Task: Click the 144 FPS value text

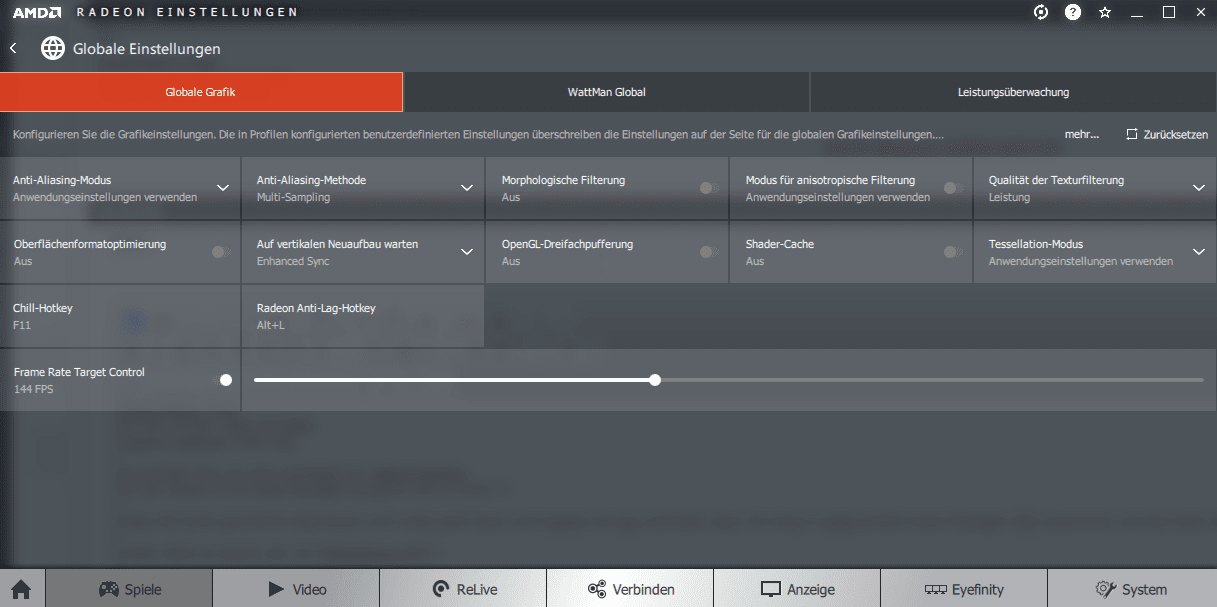Action: [34, 389]
